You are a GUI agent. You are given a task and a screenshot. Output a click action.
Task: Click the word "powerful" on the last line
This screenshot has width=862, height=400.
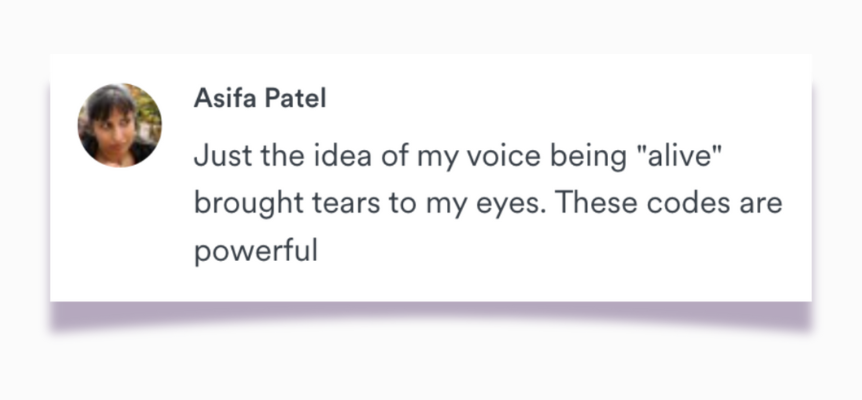[255, 250]
